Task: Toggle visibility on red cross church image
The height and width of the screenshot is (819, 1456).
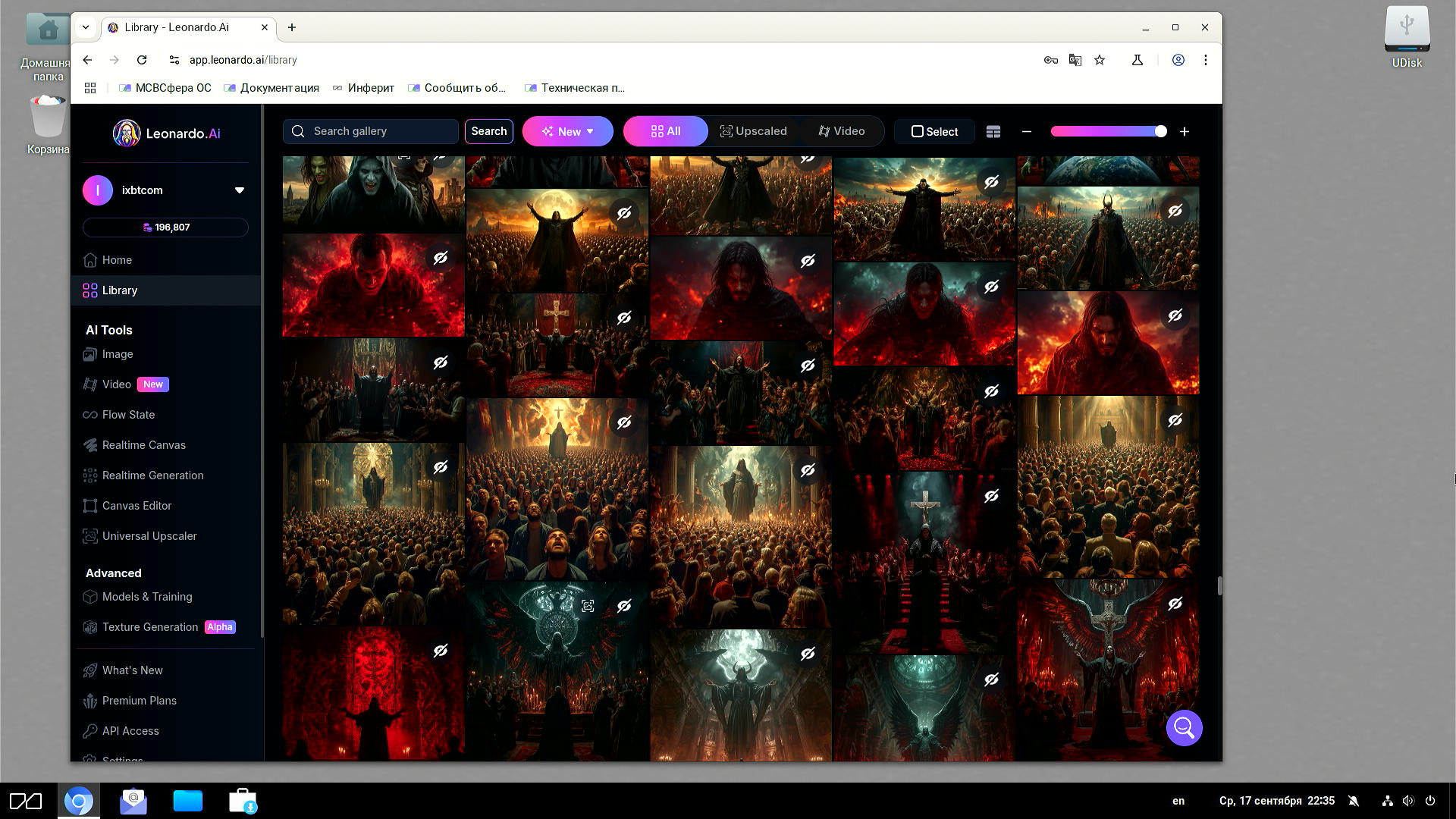Action: tap(624, 318)
